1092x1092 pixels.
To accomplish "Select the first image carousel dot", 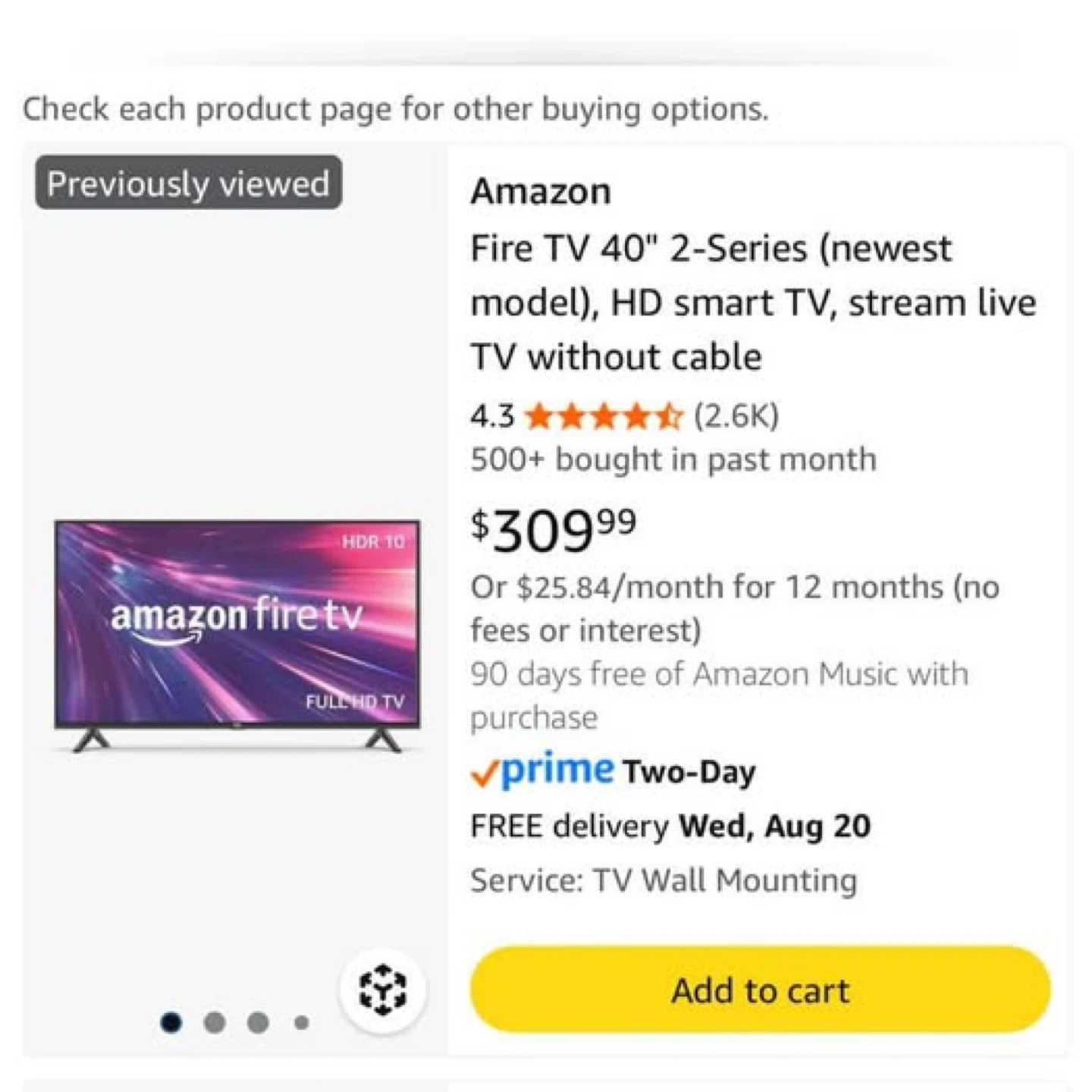I will (171, 1022).
